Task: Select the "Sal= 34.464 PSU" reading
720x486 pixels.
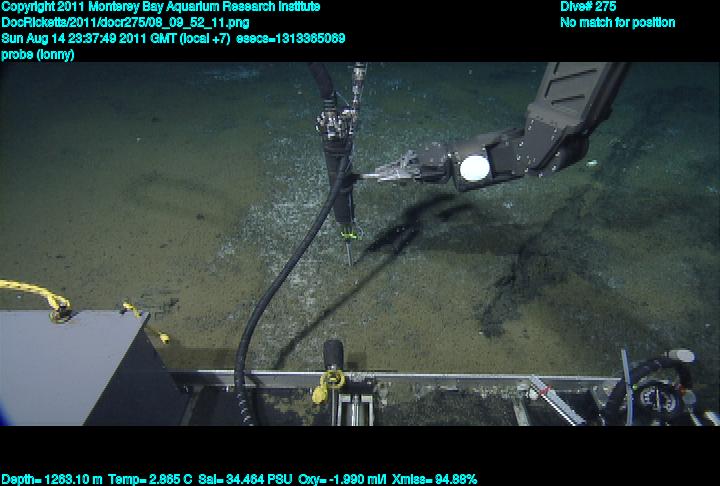Action: [x=245, y=480]
